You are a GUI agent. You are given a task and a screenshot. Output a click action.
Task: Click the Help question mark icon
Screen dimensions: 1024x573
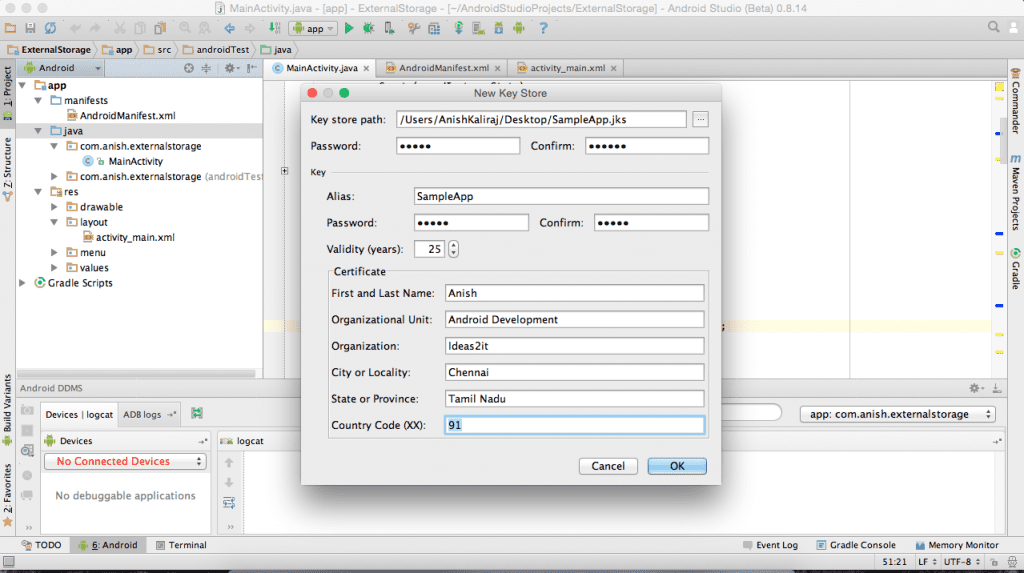[543, 28]
